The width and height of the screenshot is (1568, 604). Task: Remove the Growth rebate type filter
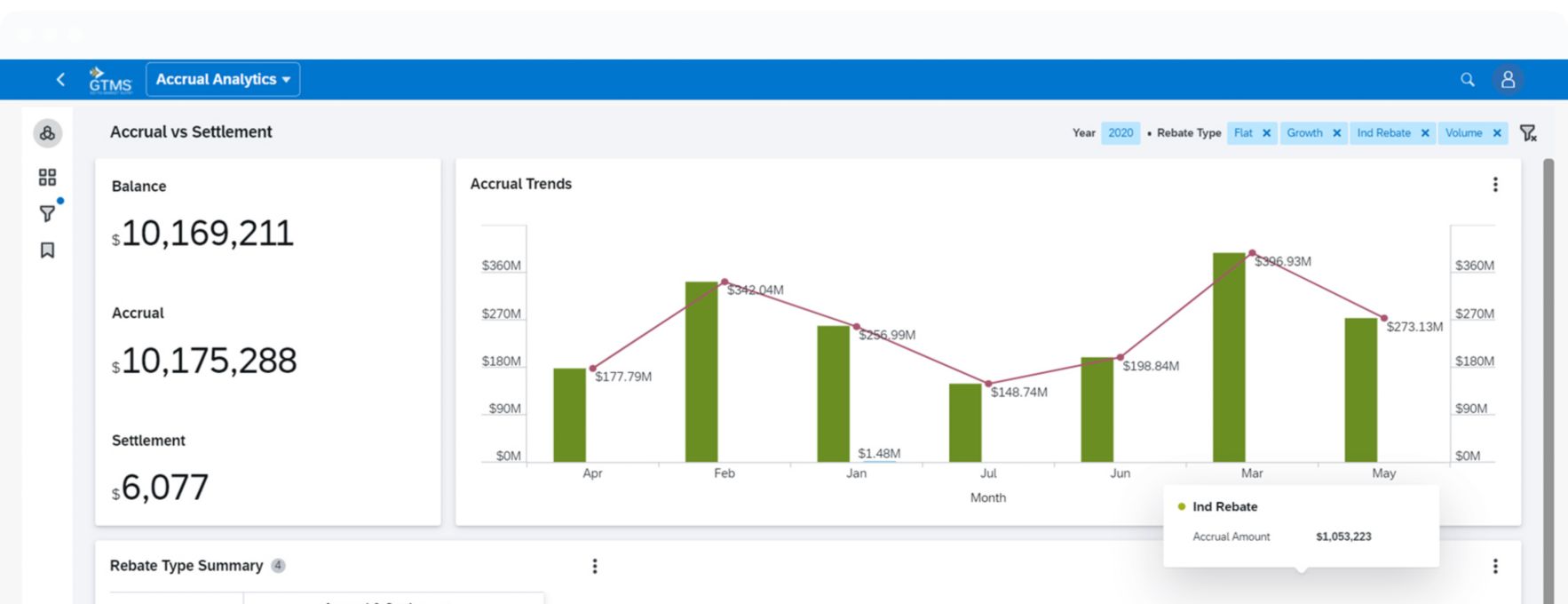pos(1337,133)
